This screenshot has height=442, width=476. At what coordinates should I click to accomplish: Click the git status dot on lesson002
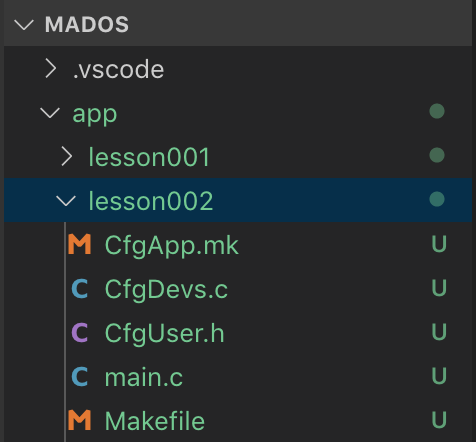(437, 199)
